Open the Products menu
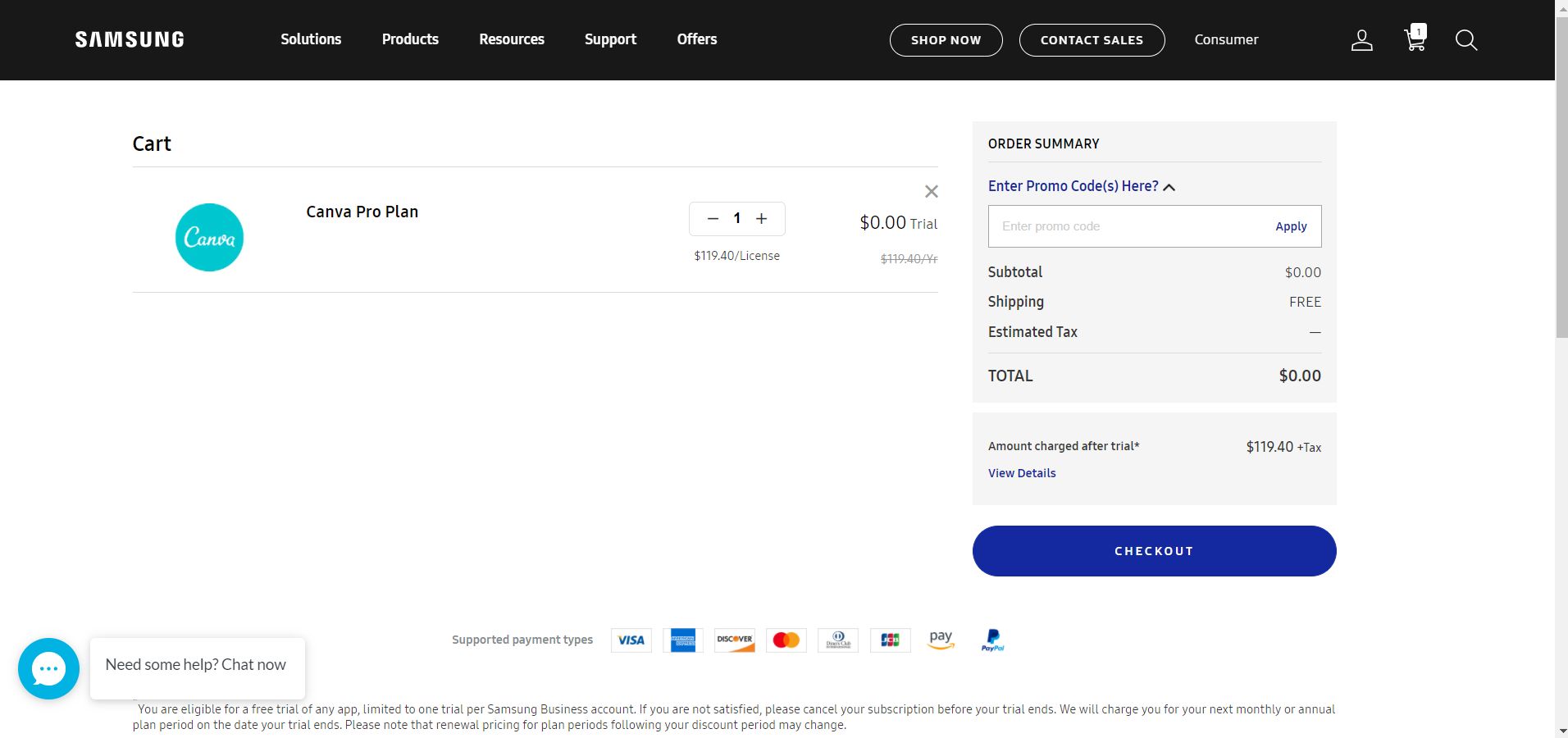Screen dimensions: 1568x738 coord(410,39)
